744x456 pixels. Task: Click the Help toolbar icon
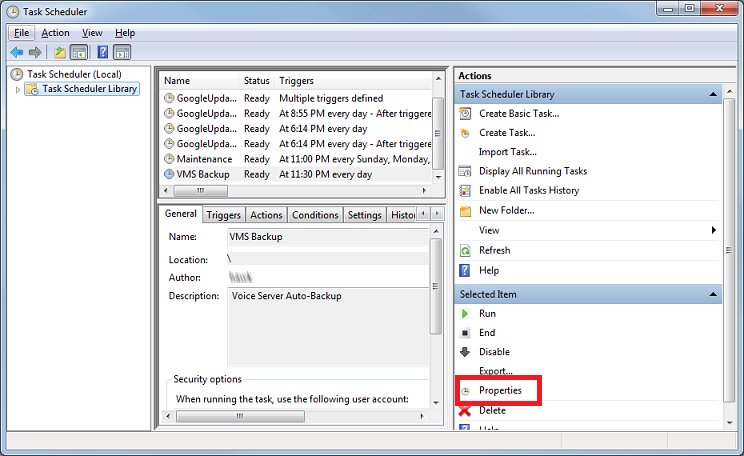point(102,52)
